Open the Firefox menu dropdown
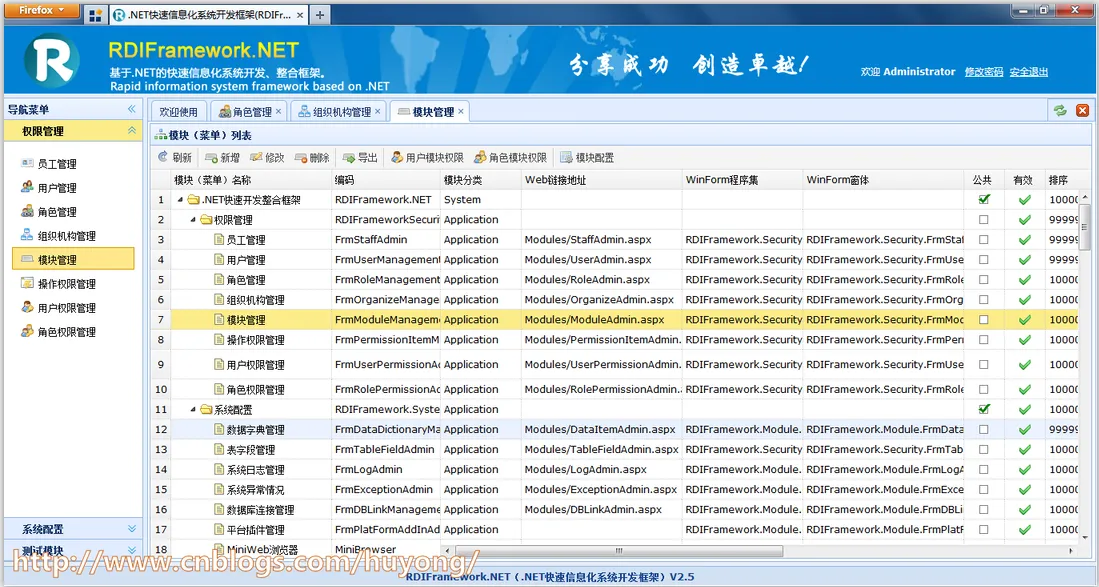 42,10
